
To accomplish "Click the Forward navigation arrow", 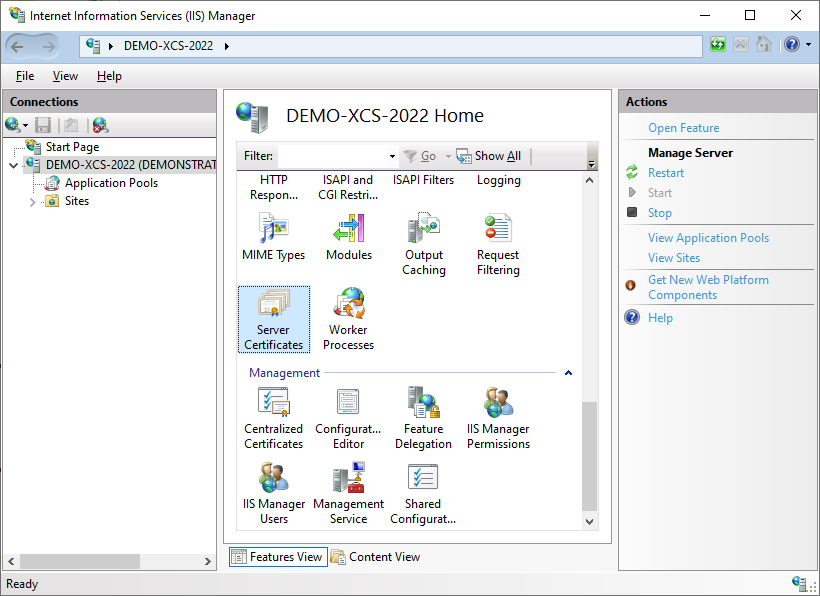I will pos(49,47).
